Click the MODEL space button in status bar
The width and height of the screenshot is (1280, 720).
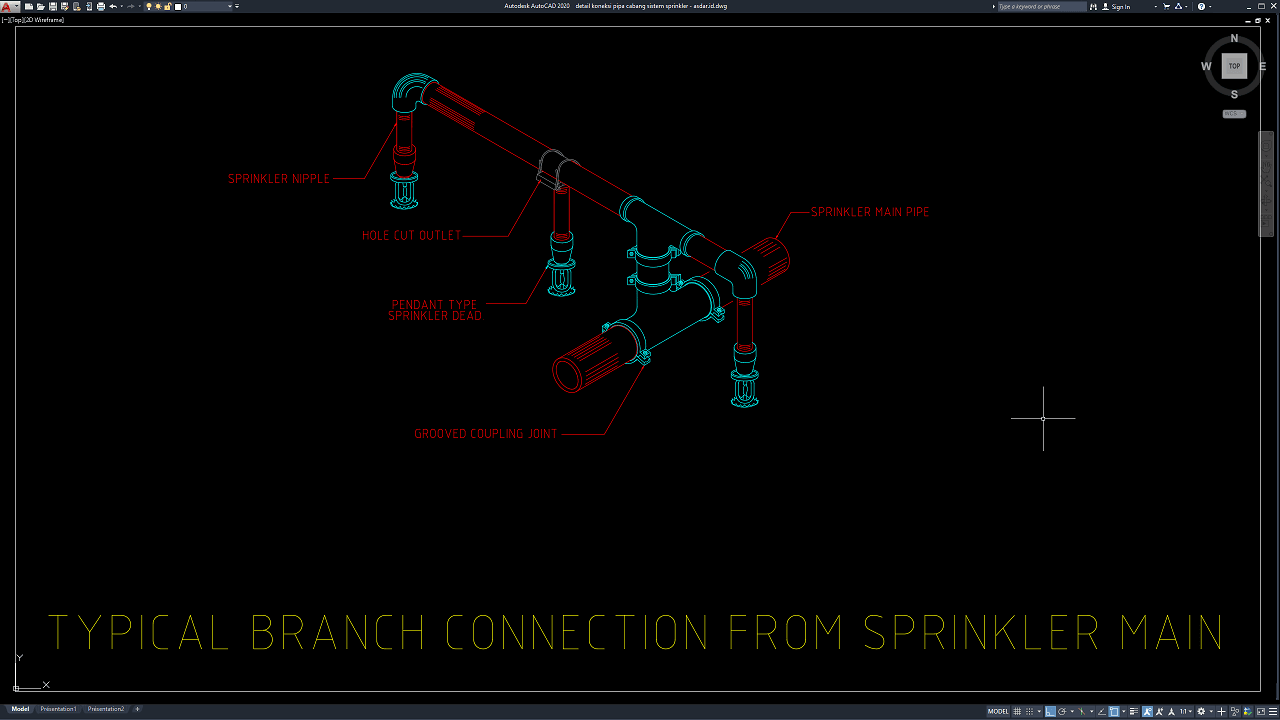click(x=998, y=711)
